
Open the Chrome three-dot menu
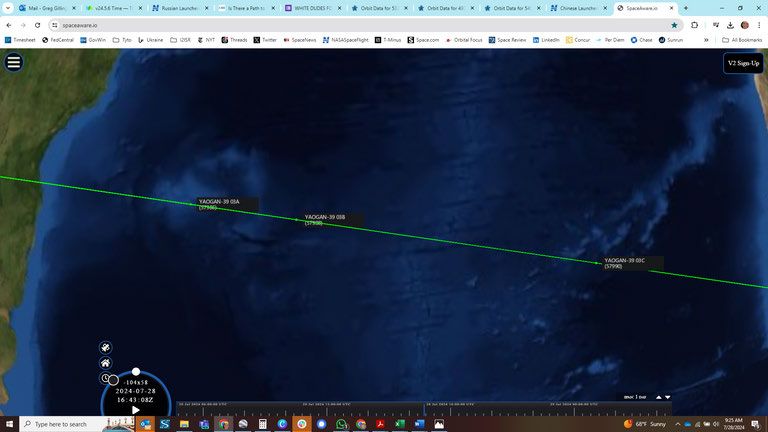(x=759, y=25)
